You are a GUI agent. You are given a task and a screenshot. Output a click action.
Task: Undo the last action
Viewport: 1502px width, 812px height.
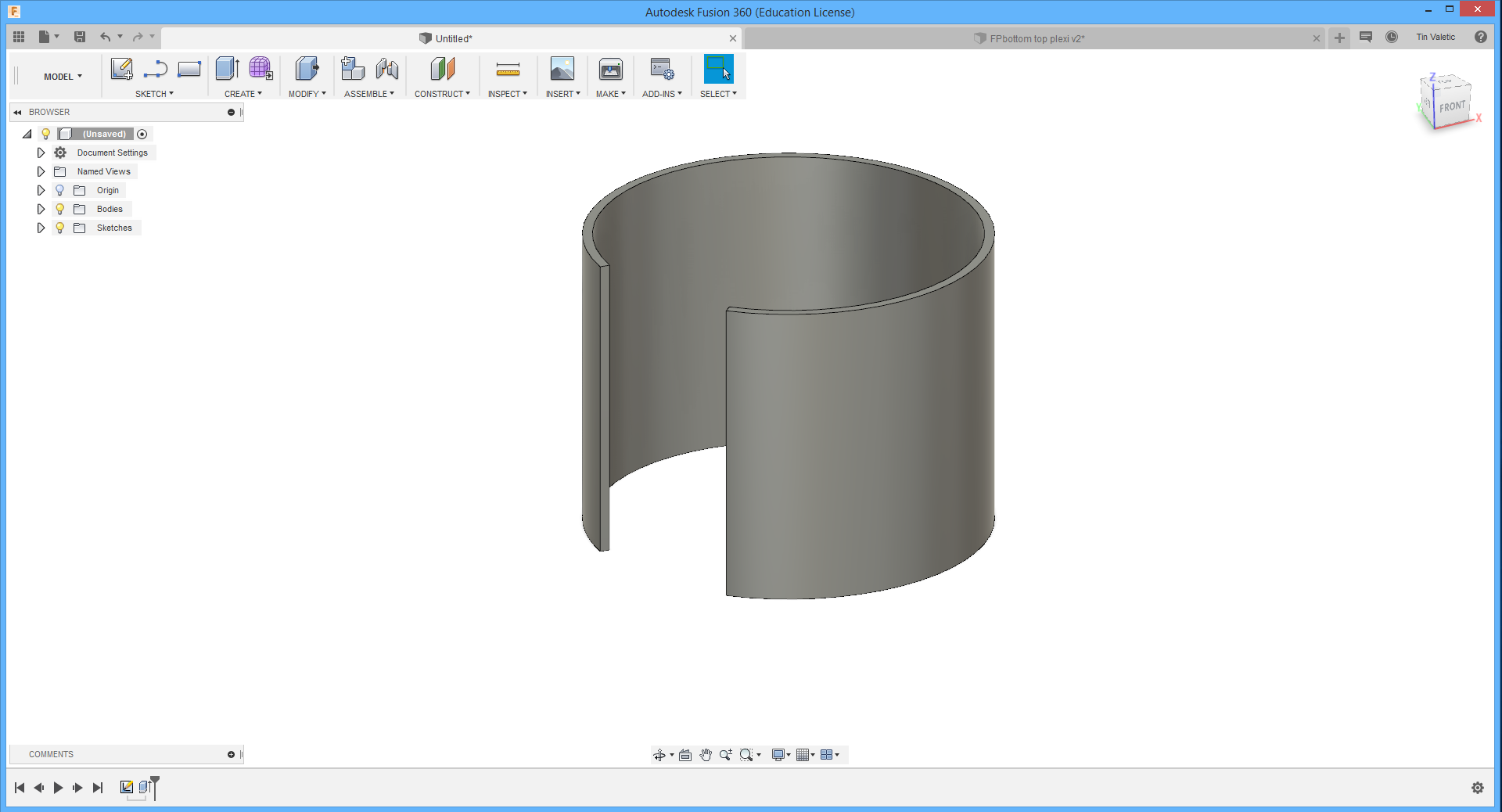tap(106, 37)
